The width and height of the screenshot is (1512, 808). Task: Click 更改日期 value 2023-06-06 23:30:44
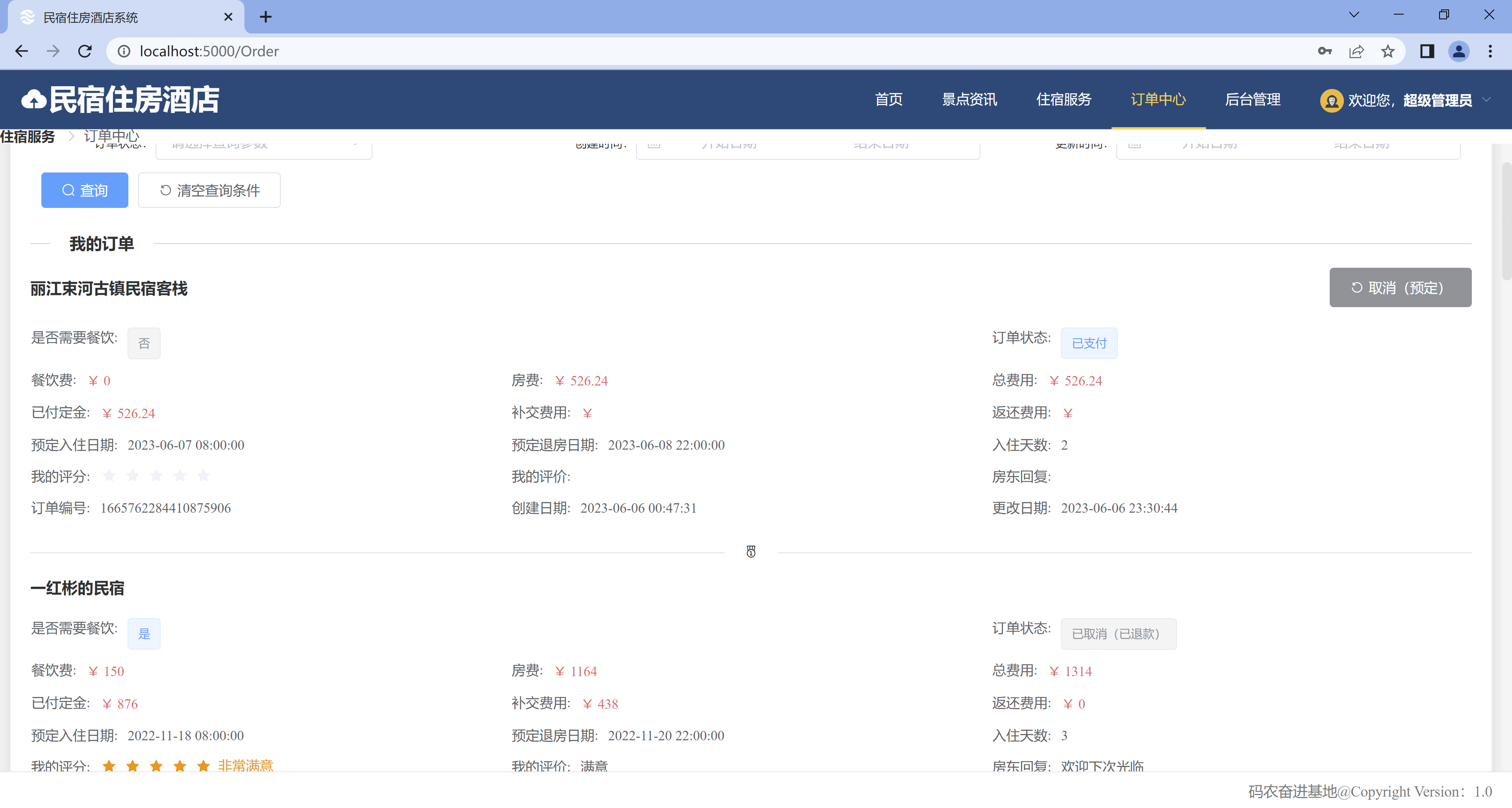point(1119,508)
